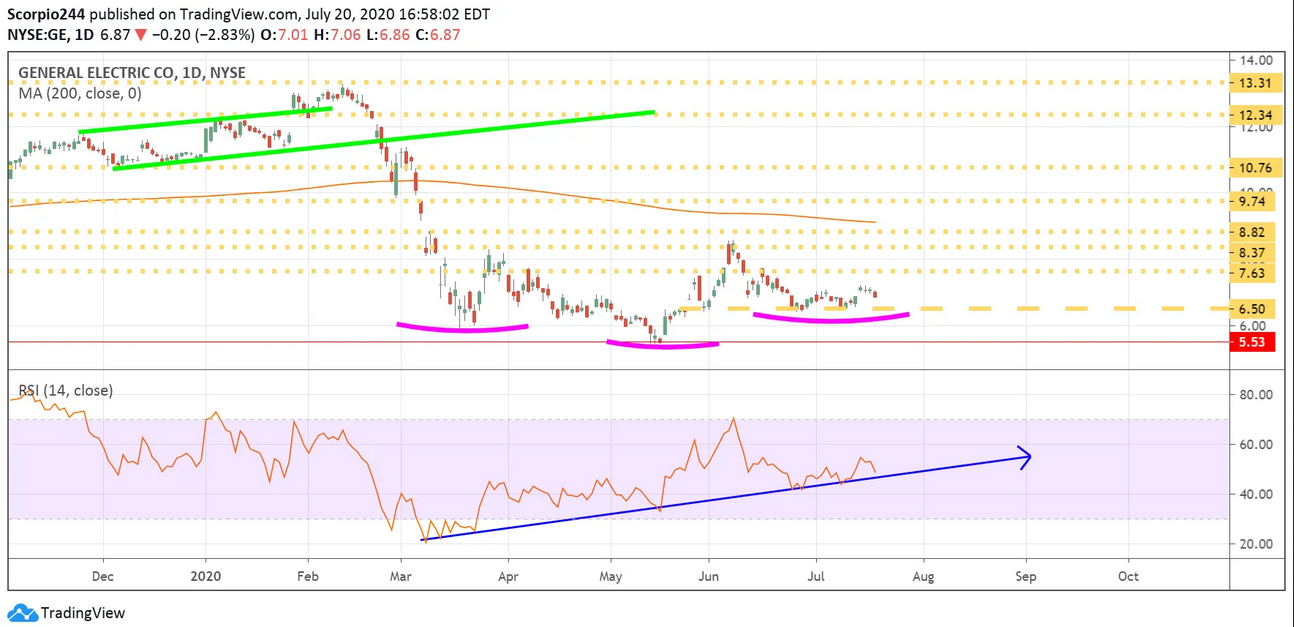Click the RSI (14, close) indicator label
This screenshot has height=627, width=1294.
tap(65, 390)
